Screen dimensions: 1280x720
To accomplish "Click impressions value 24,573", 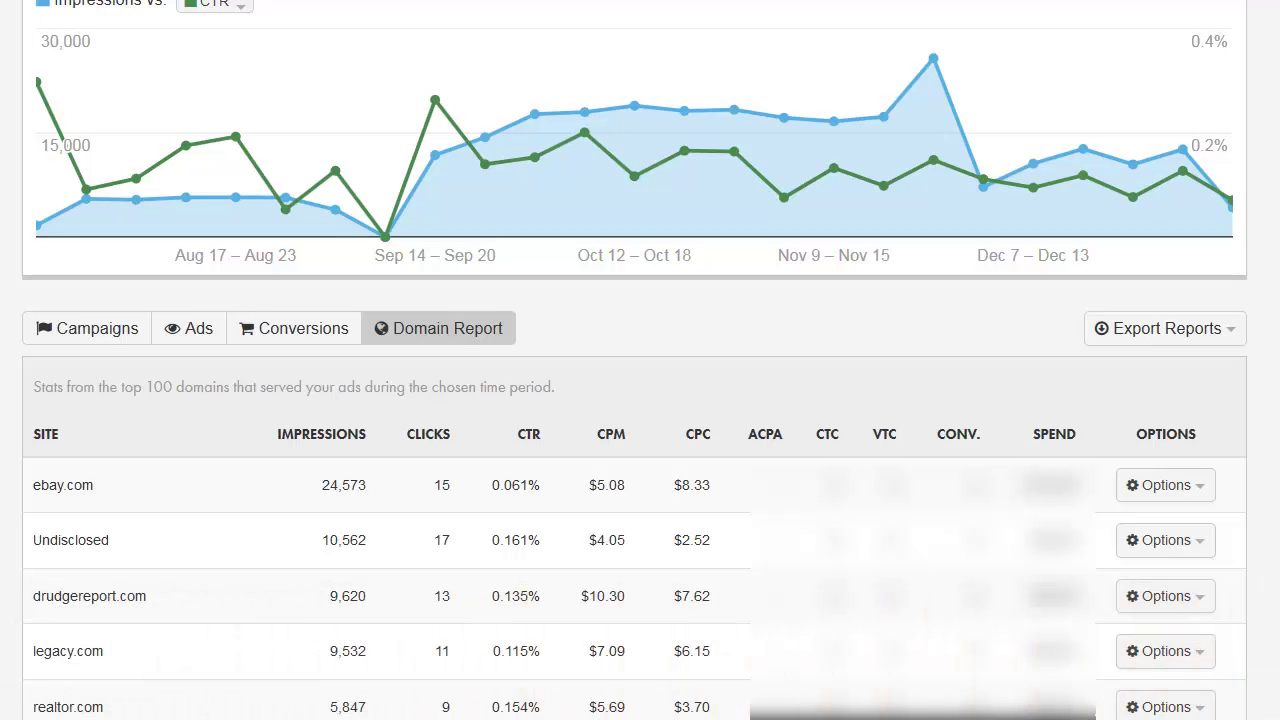I will point(344,485).
